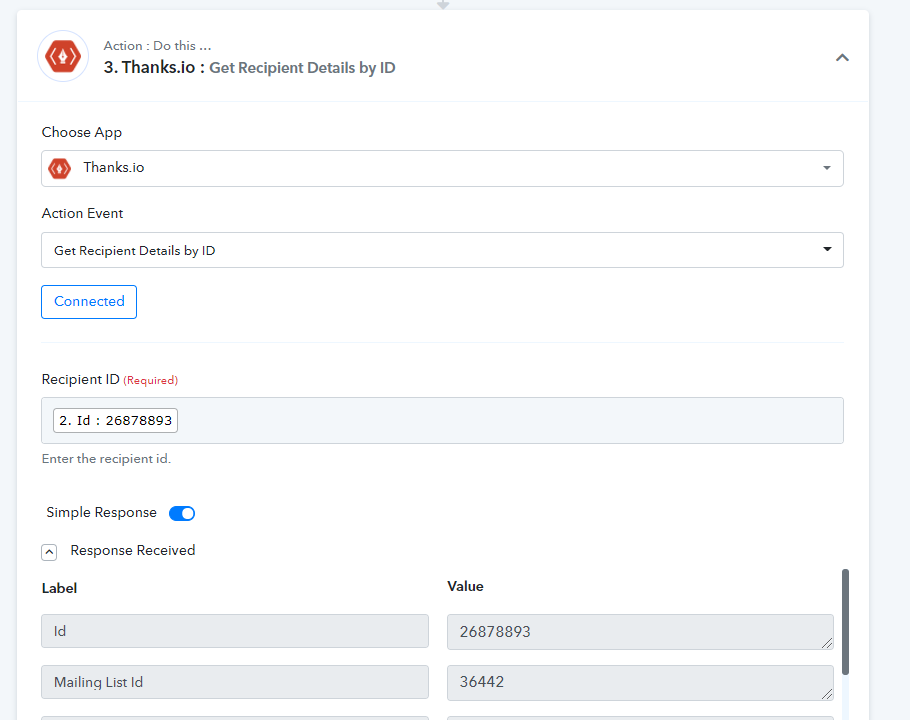Collapse step 3 using the header chevron
The width and height of the screenshot is (910, 720).
(x=842, y=57)
